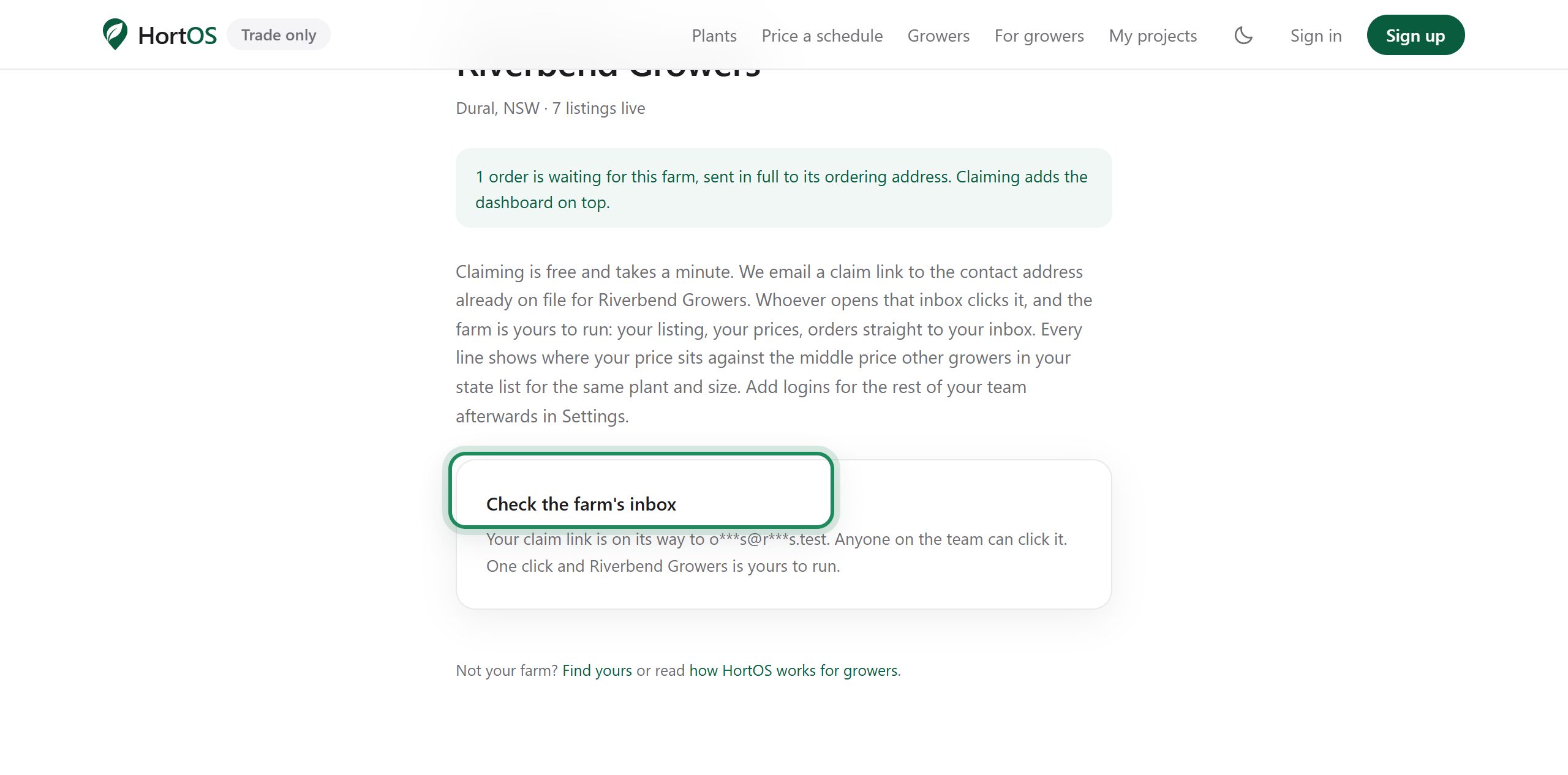
Task: Click the Check the farm's inbox heading
Action: pyautogui.click(x=581, y=504)
